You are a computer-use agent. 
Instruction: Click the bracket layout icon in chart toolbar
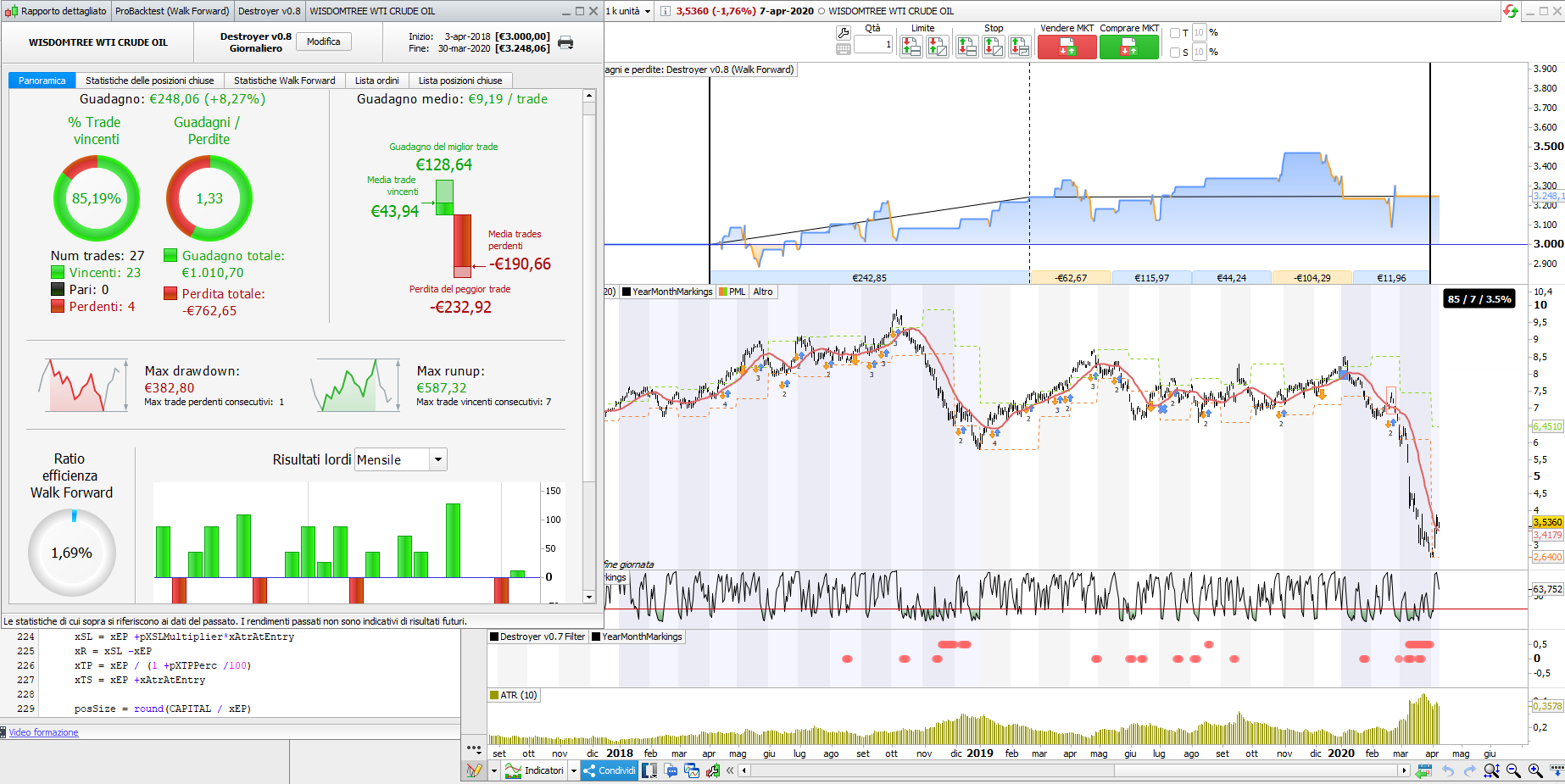[x=649, y=770]
